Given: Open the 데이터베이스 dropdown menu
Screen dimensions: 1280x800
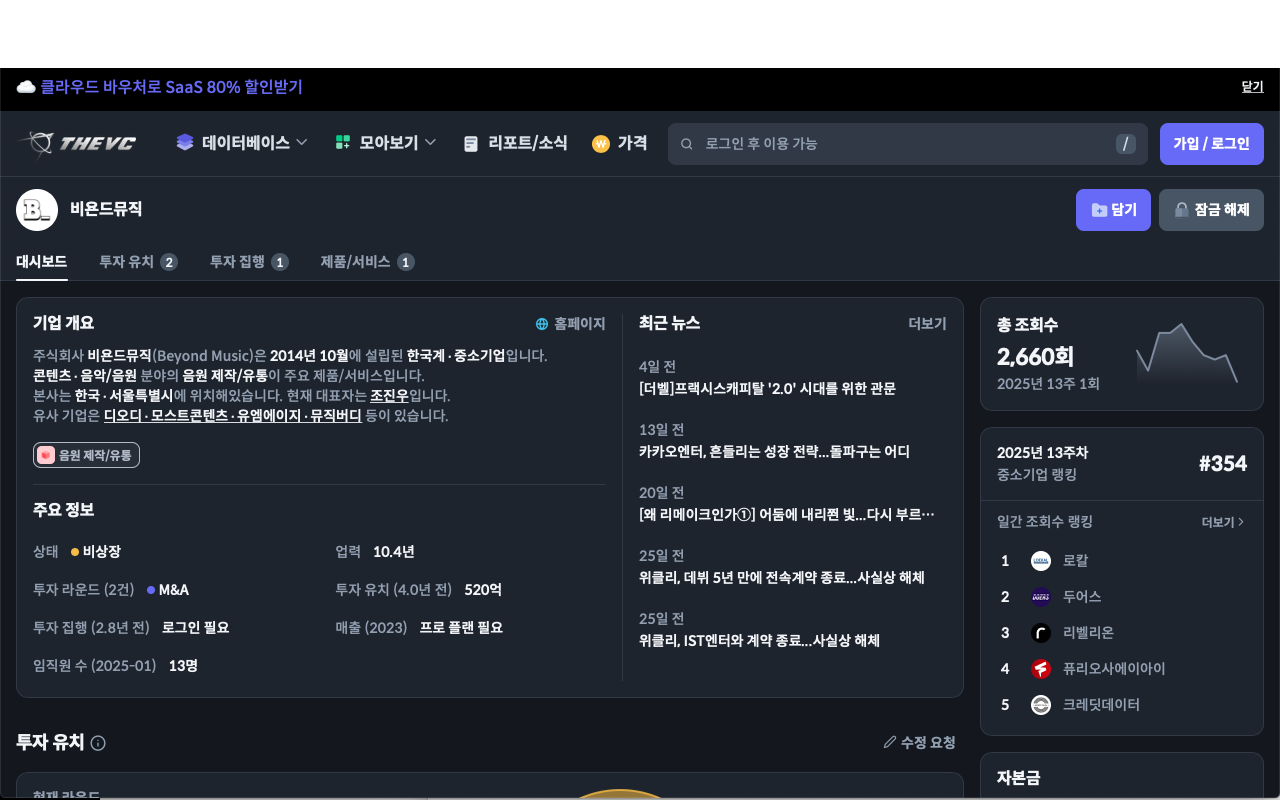Looking at the screenshot, I should click(242, 143).
